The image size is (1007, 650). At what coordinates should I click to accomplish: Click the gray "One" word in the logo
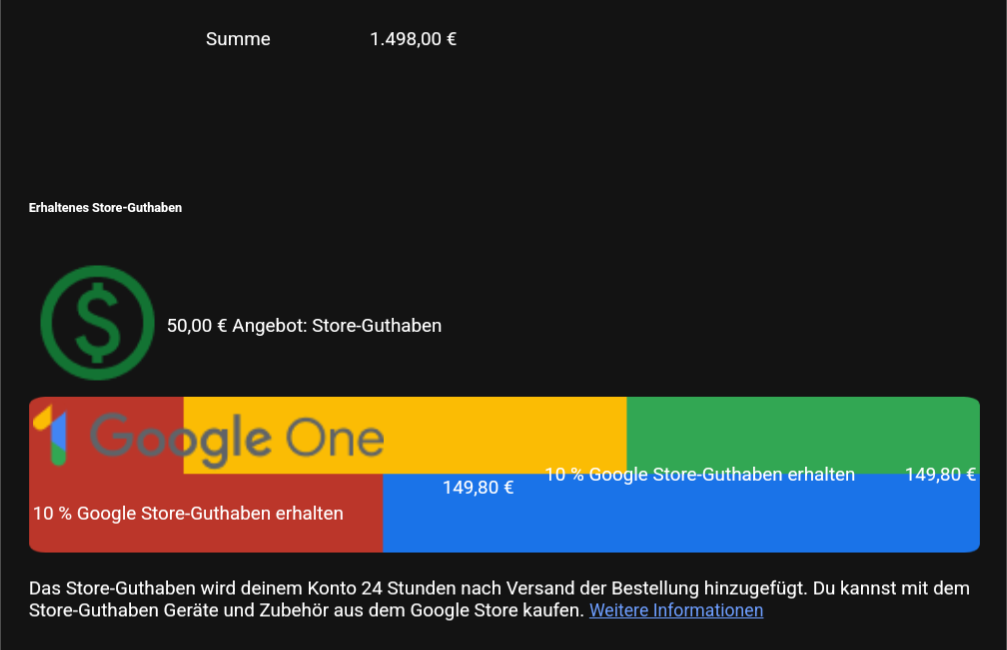tap(335, 438)
